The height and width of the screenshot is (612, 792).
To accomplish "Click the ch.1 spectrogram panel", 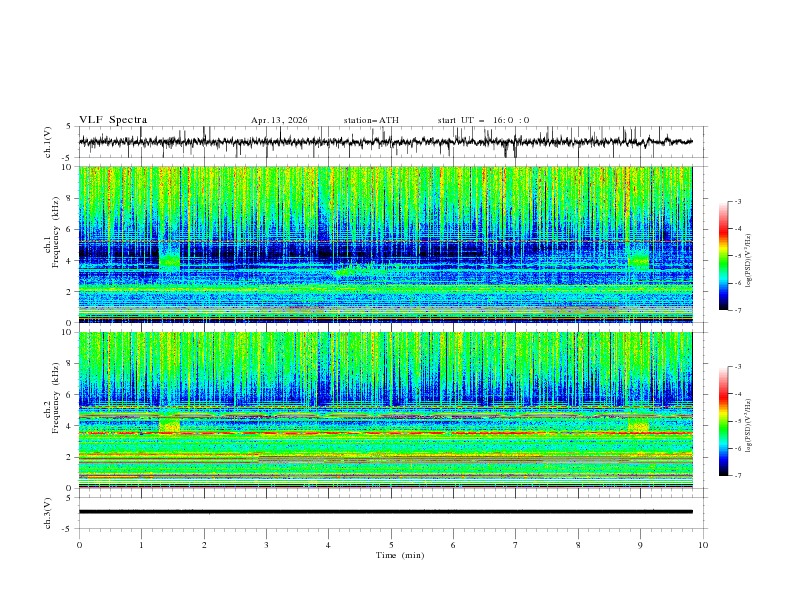I will click(385, 244).
